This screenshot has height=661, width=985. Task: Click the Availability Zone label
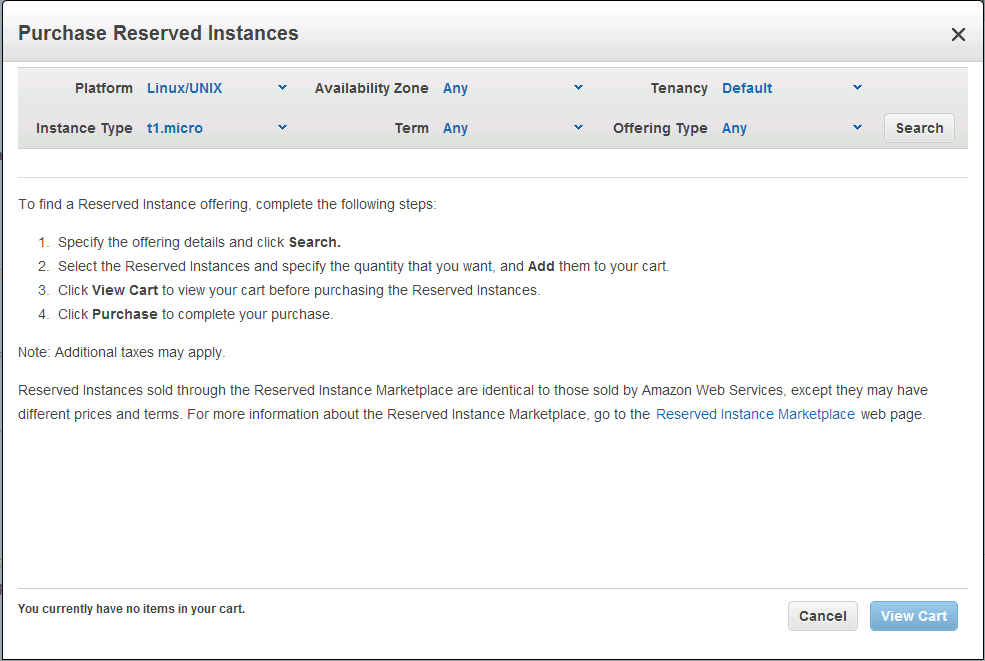point(371,88)
